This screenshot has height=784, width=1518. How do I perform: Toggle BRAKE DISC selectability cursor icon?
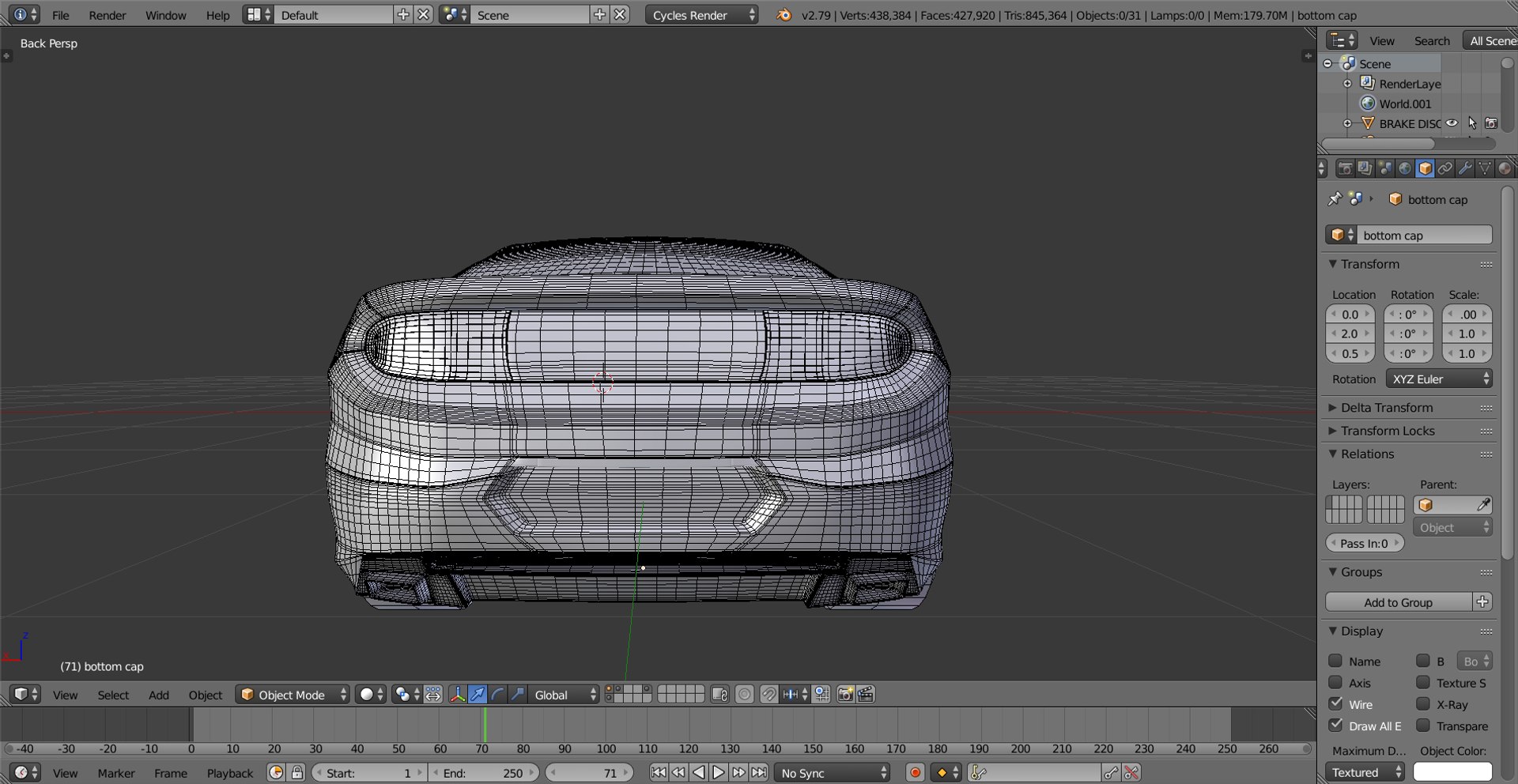point(1472,123)
